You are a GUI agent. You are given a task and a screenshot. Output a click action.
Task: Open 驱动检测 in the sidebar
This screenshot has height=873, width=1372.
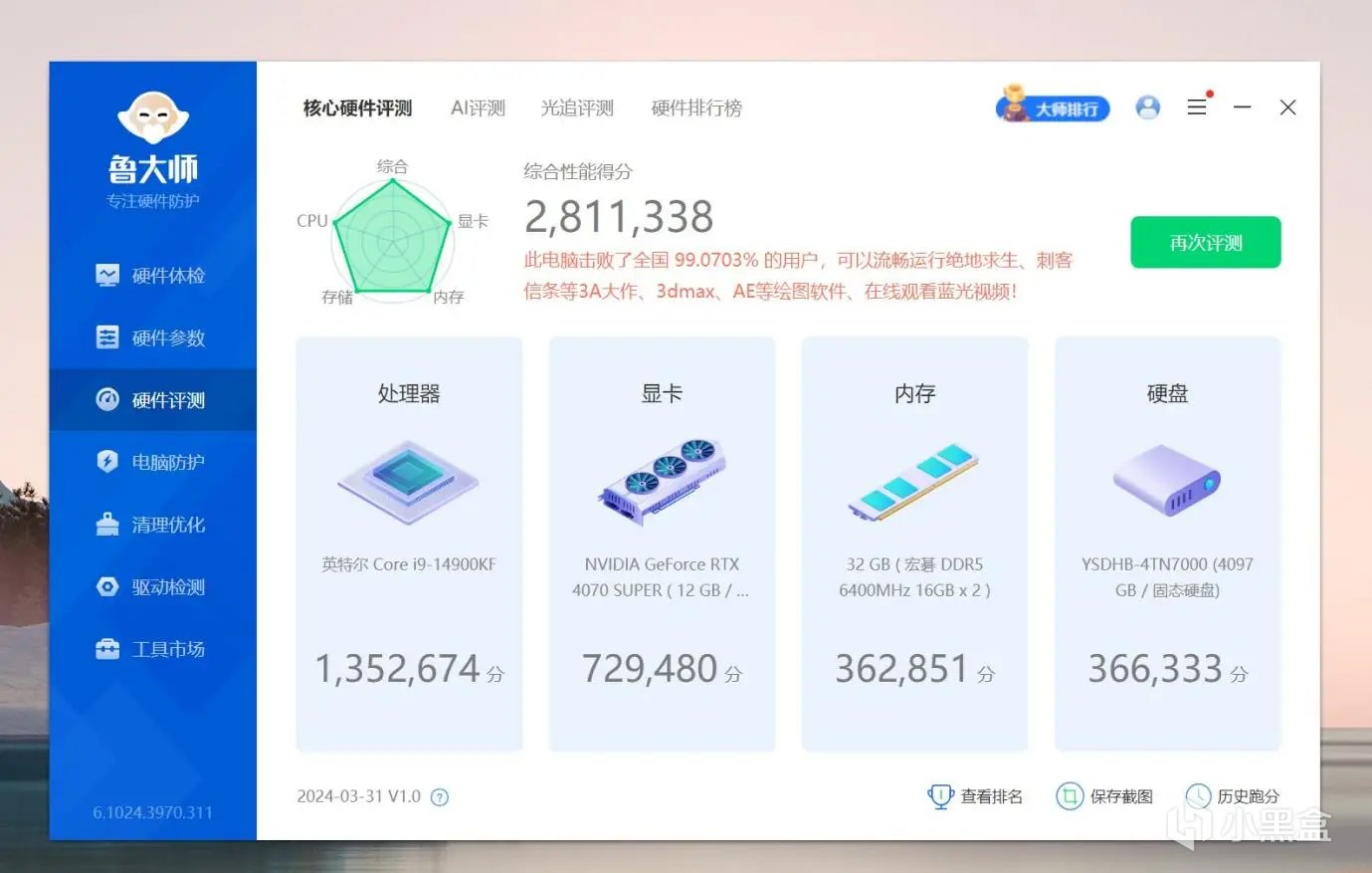[152, 587]
